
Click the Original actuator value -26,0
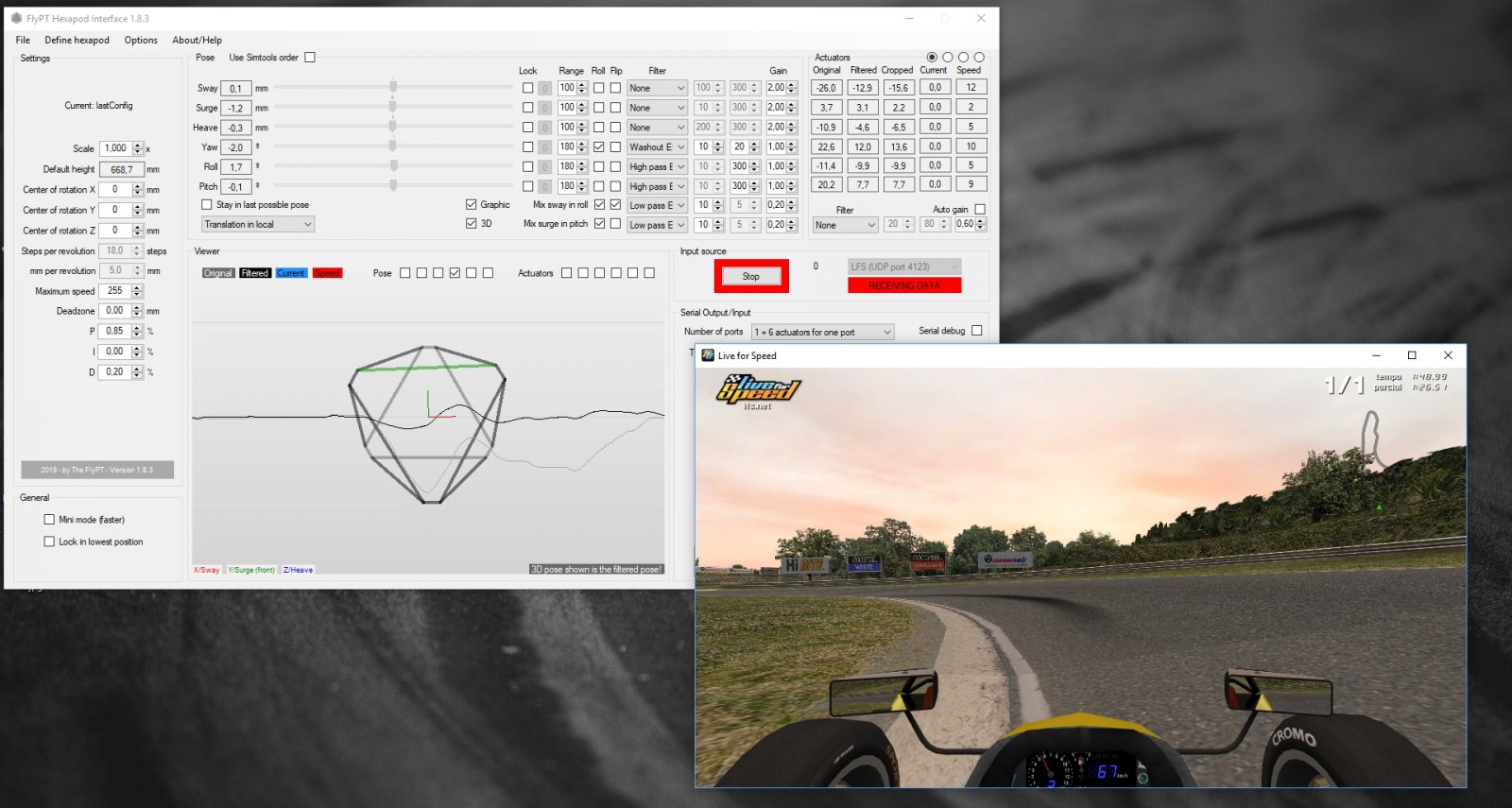(x=827, y=88)
